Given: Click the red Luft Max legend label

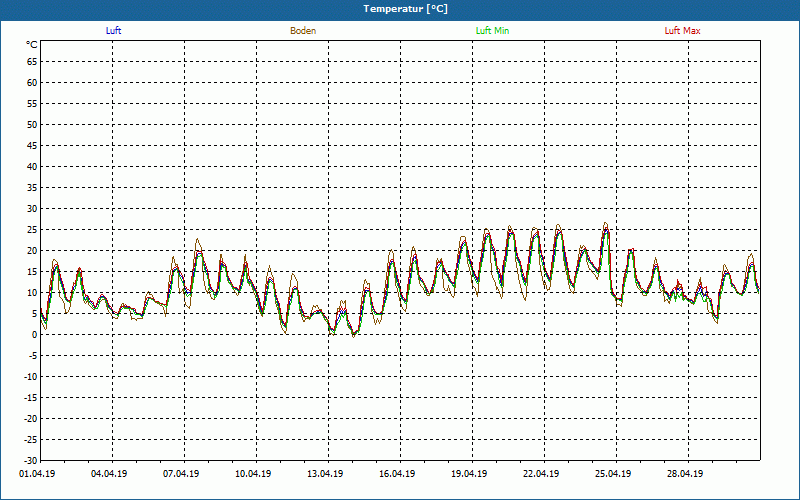Looking at the screenshot, I should tap(682, 31).
